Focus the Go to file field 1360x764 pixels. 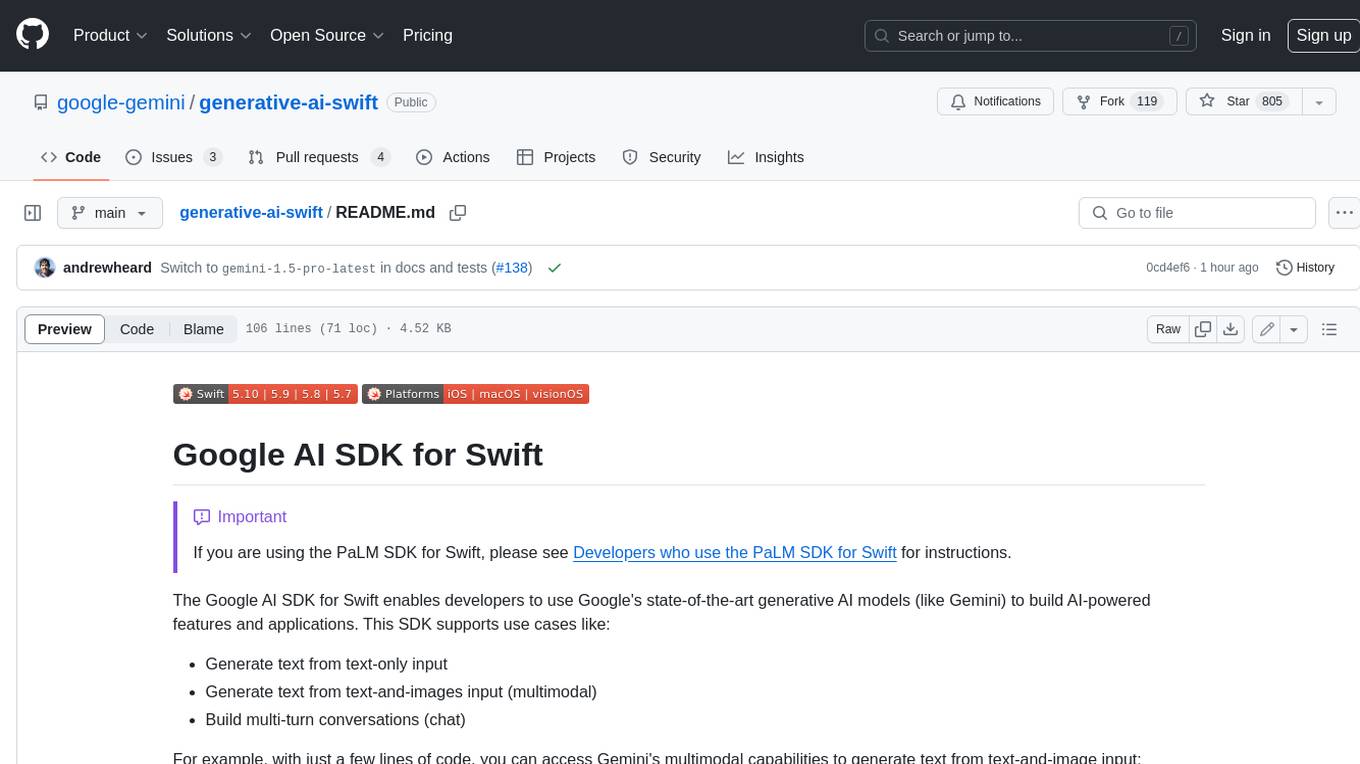tap(1197, 213)
